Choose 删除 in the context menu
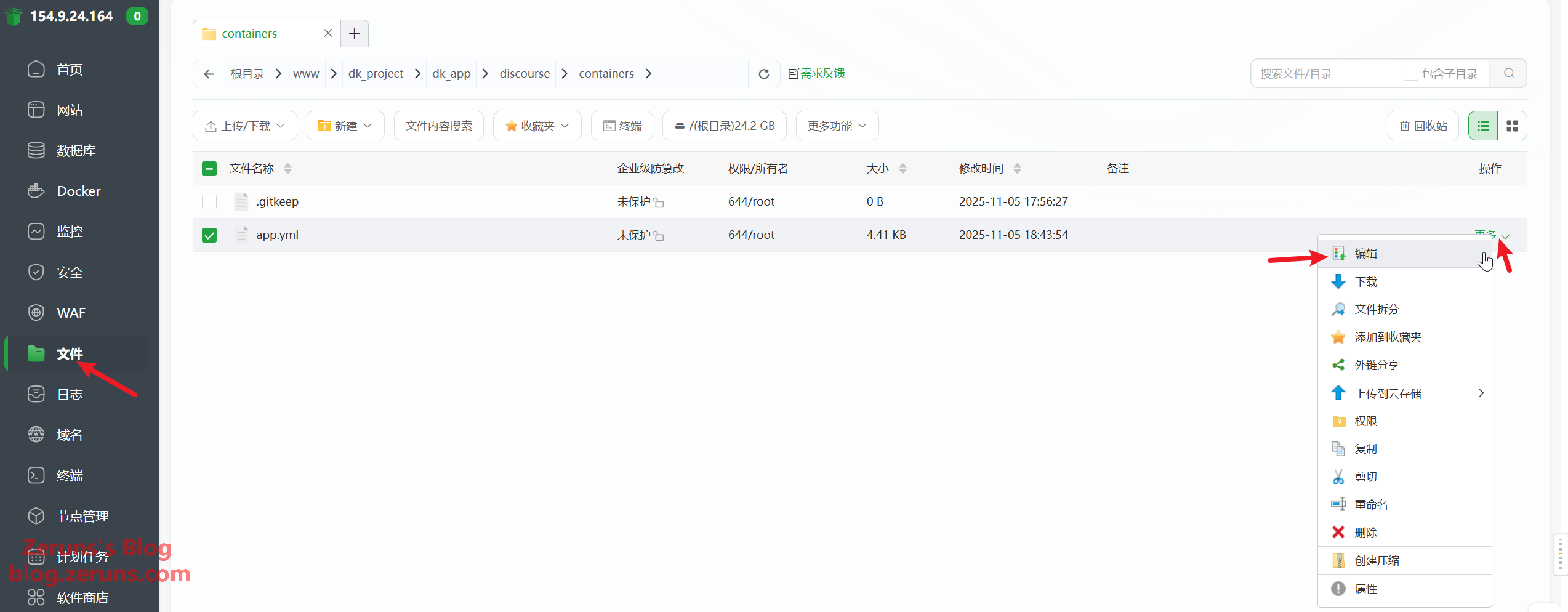Image resolution: width=1568 pixels, height=612 pixels. [x=1365, y=533]
